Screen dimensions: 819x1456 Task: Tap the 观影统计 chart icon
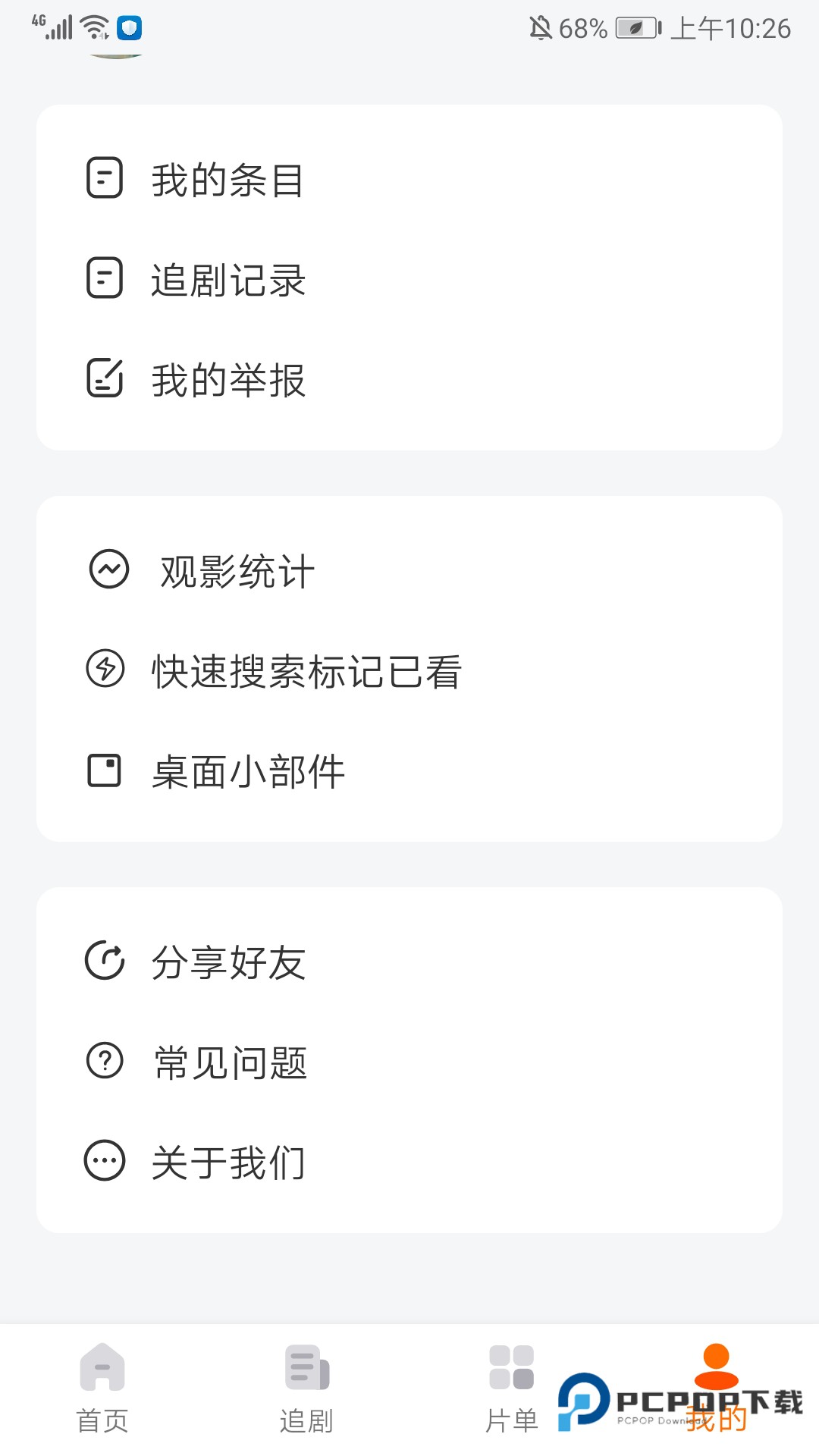[109, 570]
